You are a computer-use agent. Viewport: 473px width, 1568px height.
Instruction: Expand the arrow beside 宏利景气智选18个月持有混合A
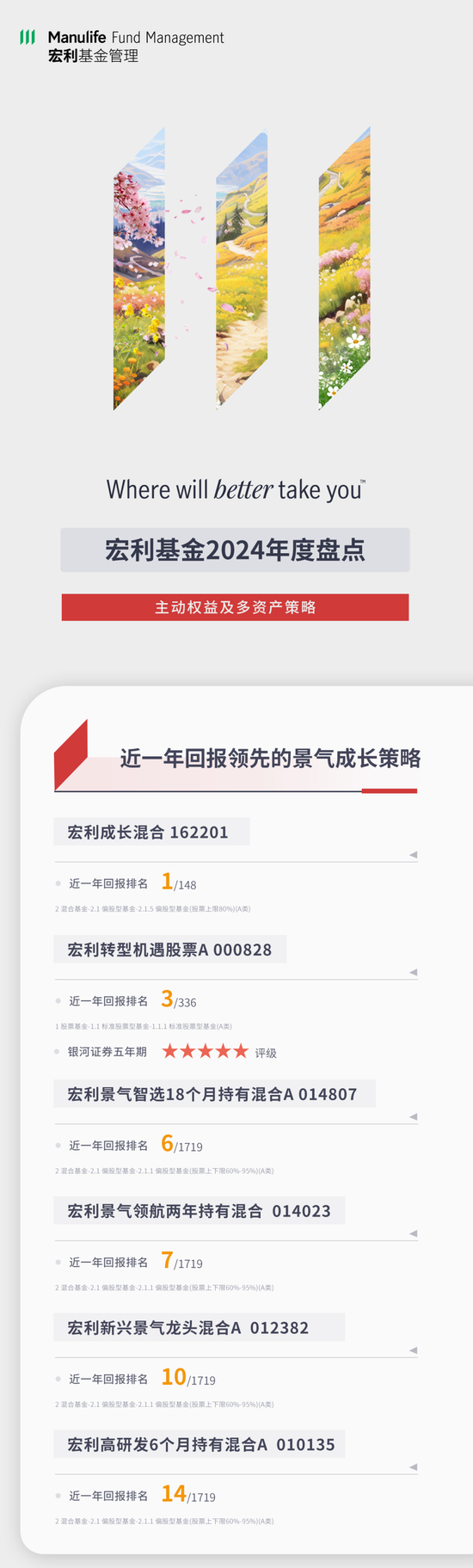click(414, 1116)
